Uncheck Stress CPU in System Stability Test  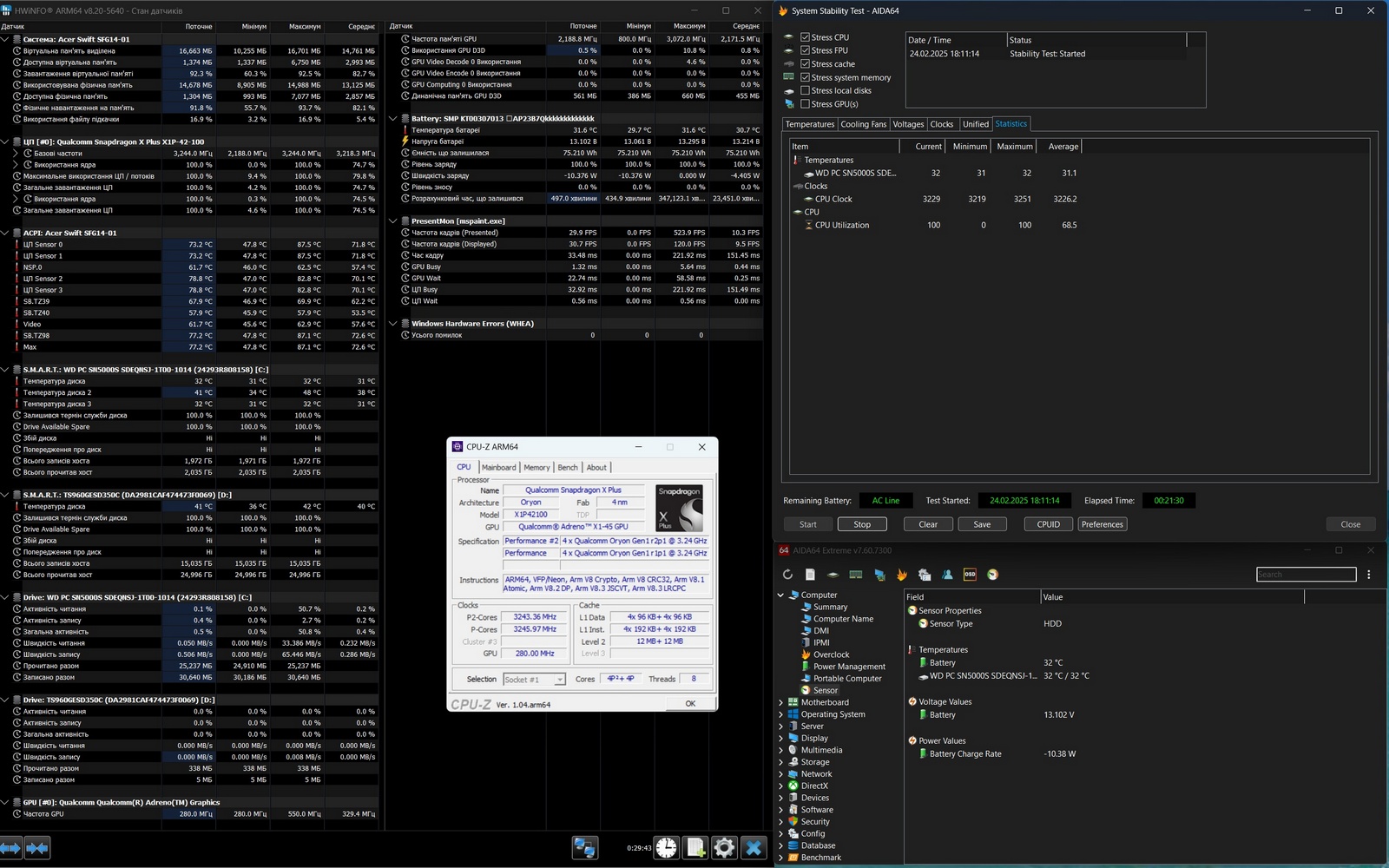click(x=805, y=37)
